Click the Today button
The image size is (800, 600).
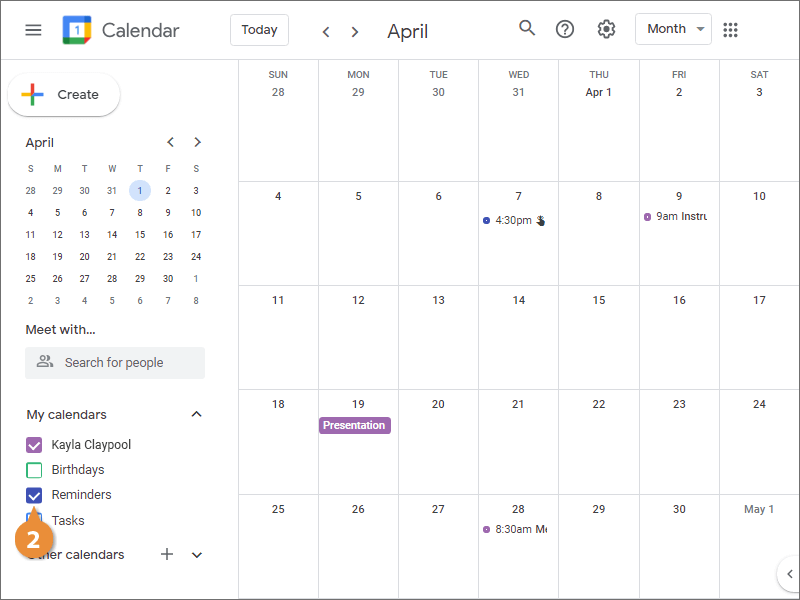(259, 30)
